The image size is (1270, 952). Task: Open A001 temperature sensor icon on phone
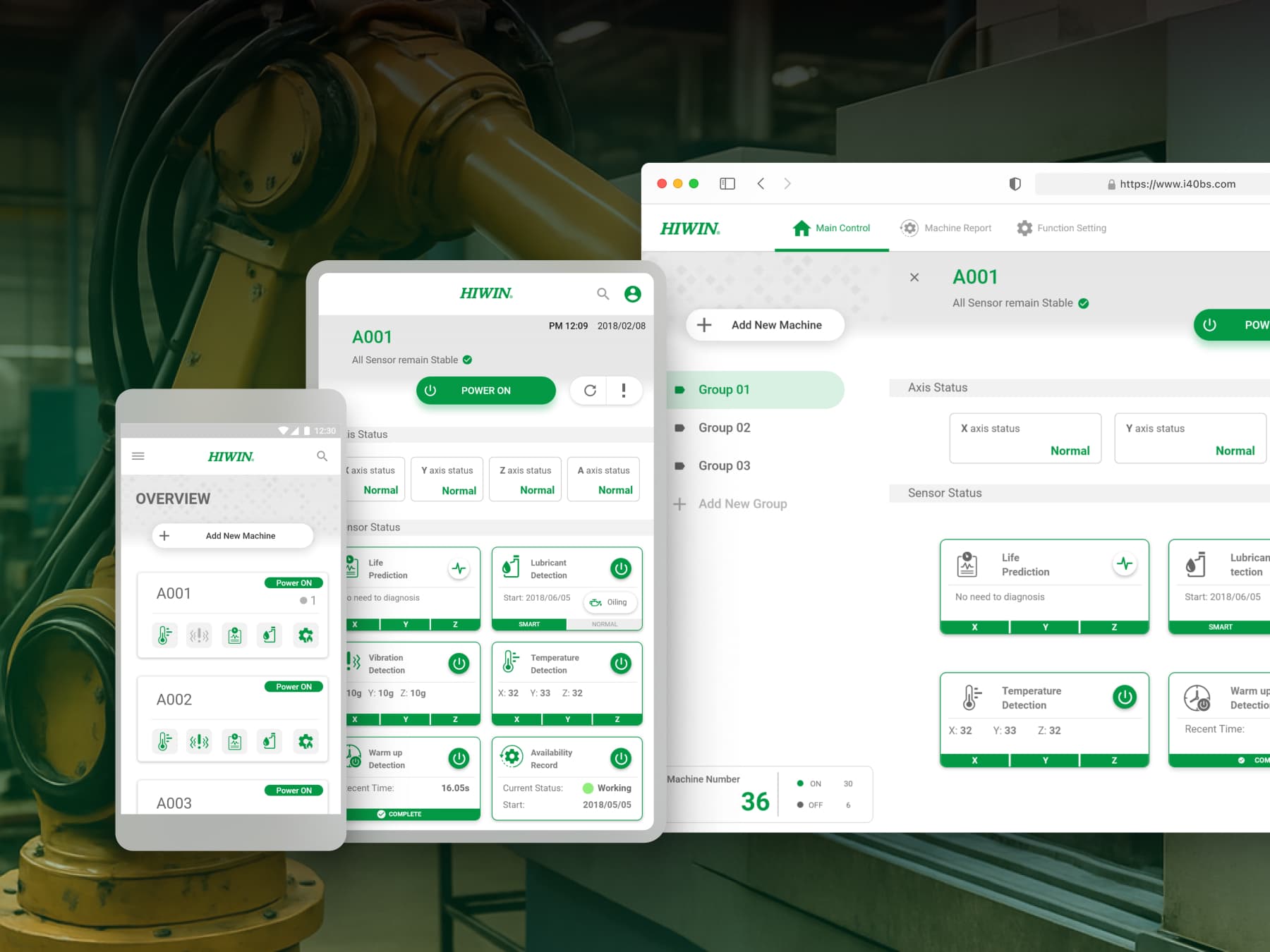pos(164,635)
